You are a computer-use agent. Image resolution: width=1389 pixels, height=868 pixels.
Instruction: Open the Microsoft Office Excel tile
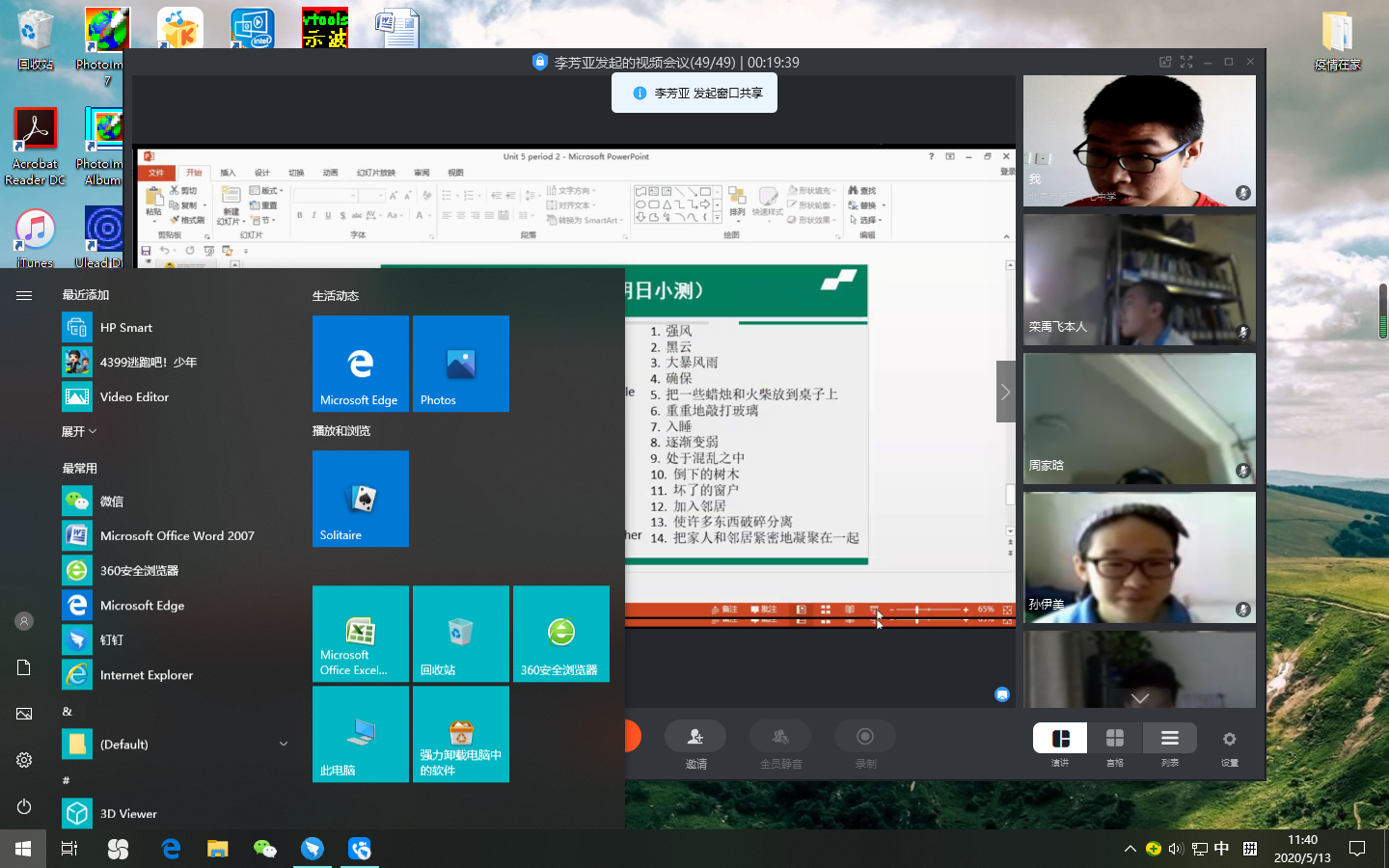[361, 634]
